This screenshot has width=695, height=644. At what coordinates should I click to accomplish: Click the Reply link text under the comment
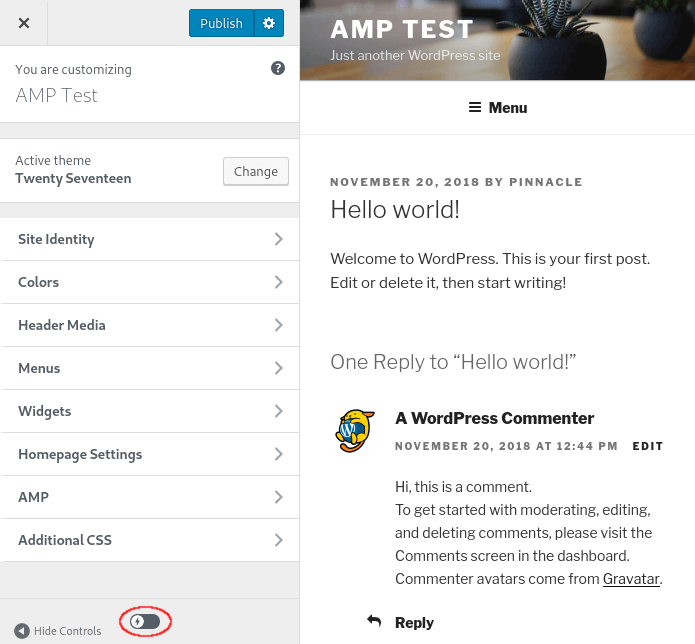point(414,623)
